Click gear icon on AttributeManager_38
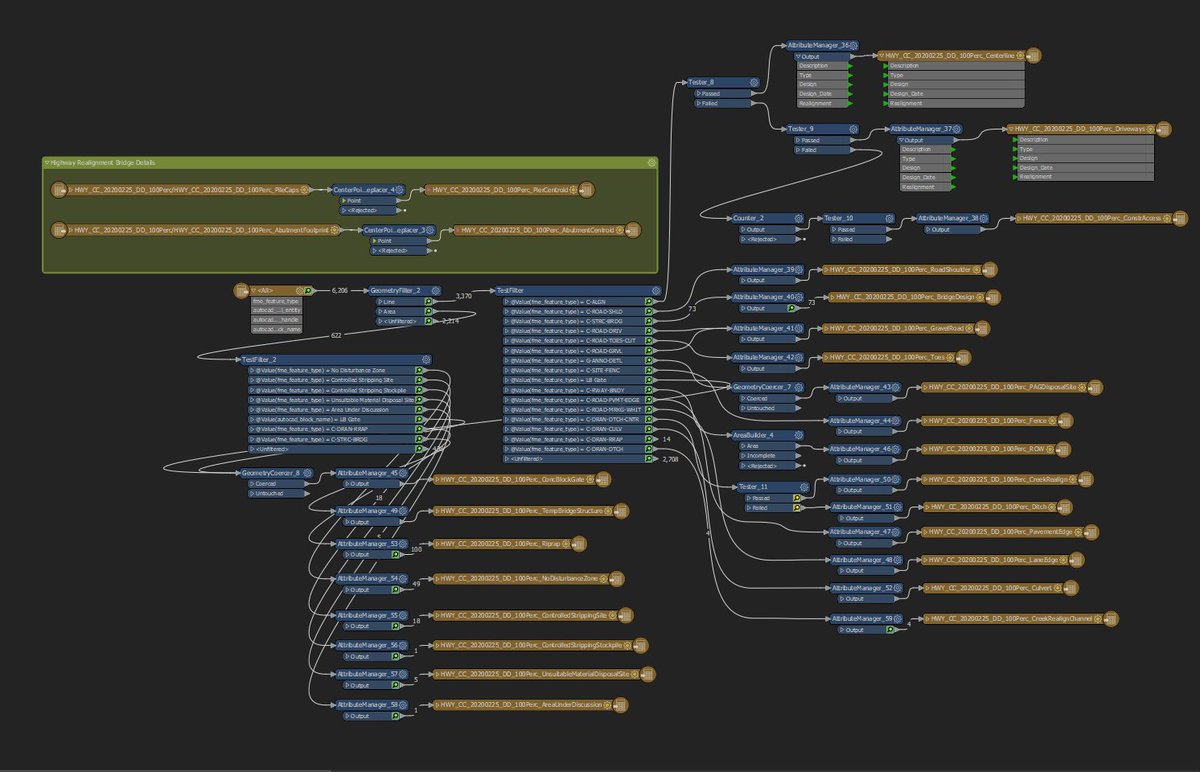1200x772 pixels. tap(986, 218)
